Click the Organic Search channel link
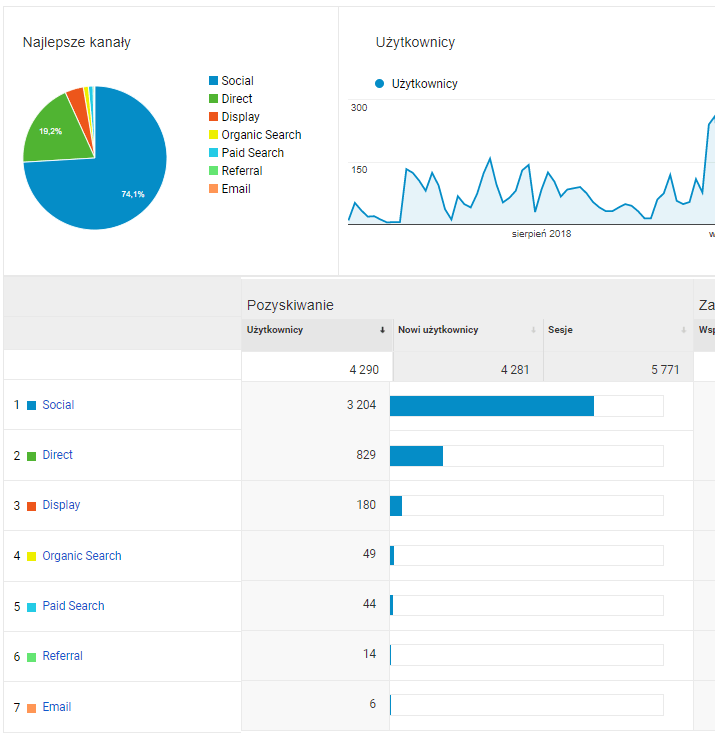 [x=81, y=556]
